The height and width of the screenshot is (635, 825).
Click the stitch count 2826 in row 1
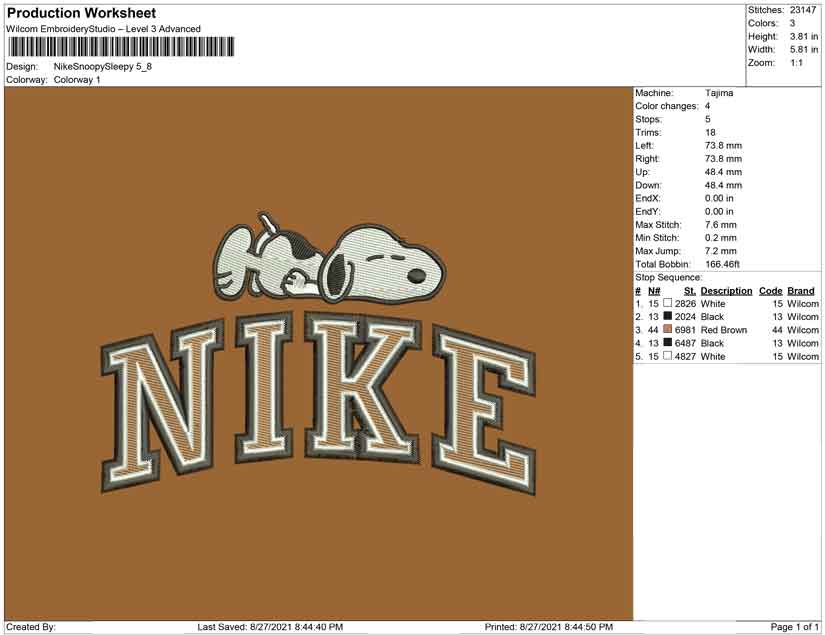click(686, 304)
